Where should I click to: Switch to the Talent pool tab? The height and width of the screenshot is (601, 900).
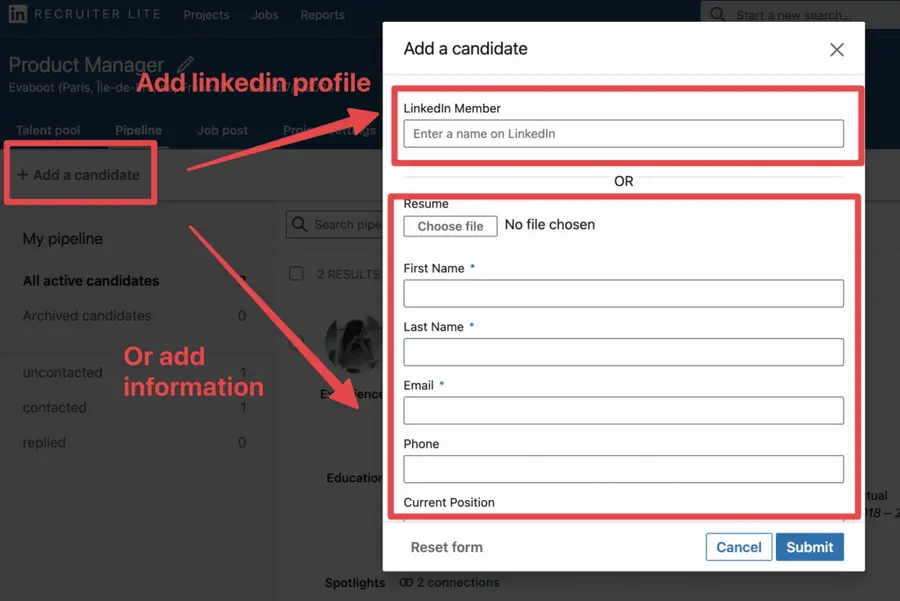tap(47, 129)
